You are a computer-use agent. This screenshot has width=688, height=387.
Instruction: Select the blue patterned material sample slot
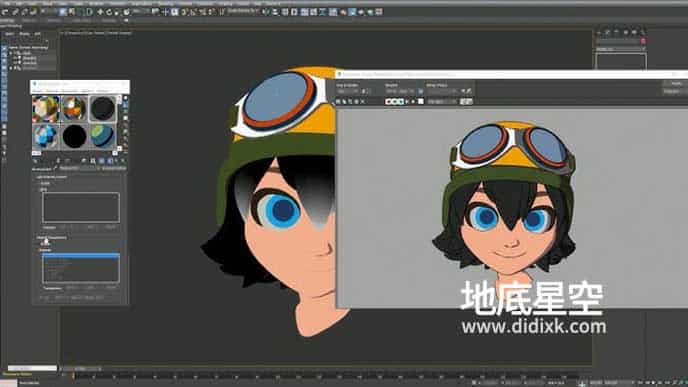point(46,136)
